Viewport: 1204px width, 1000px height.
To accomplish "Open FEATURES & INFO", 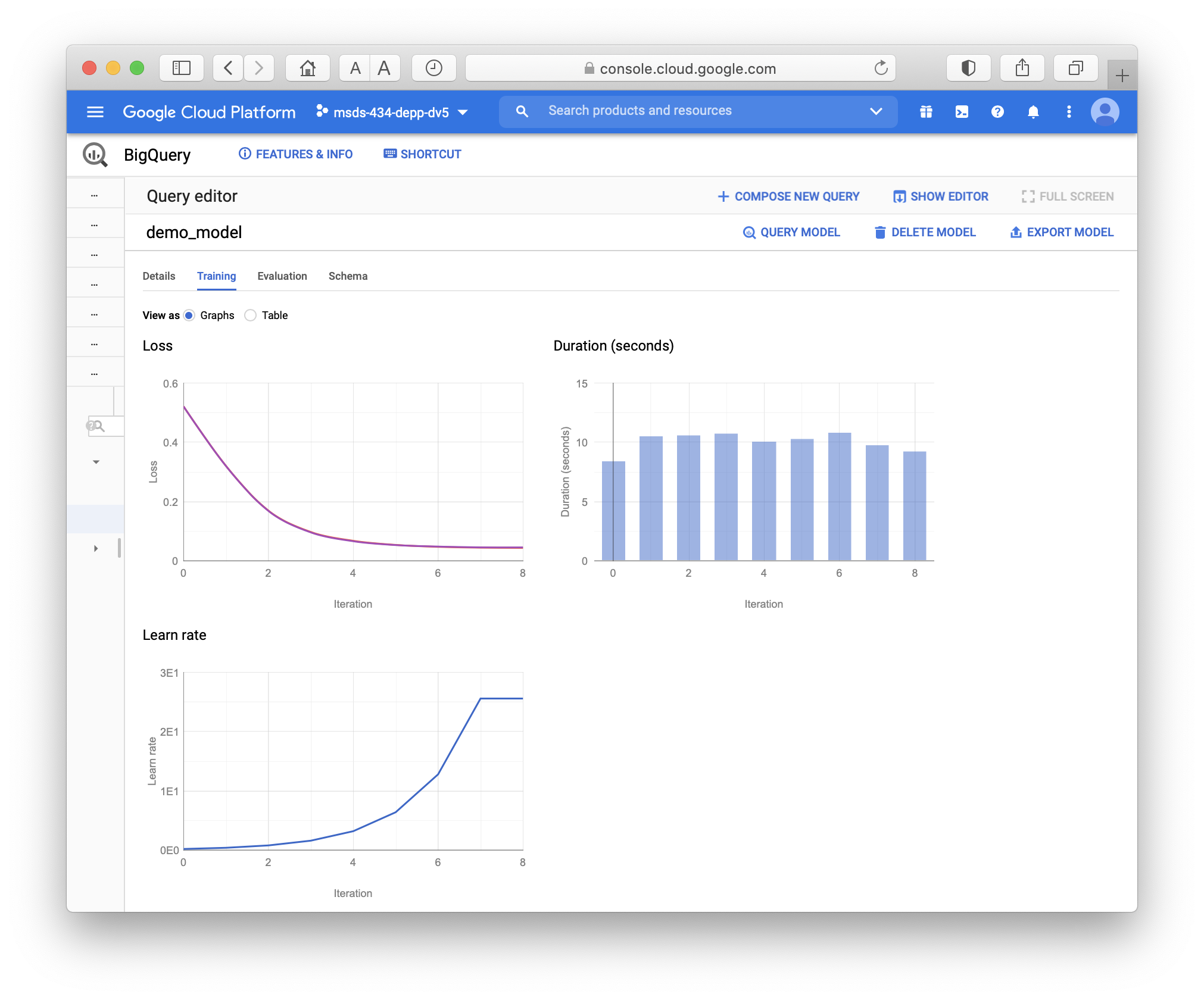I will tap(296, 154).
